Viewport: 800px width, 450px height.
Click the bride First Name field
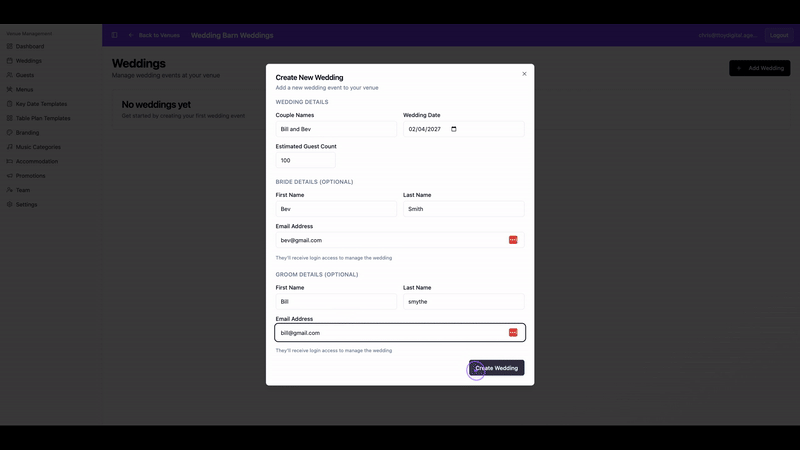336,209
